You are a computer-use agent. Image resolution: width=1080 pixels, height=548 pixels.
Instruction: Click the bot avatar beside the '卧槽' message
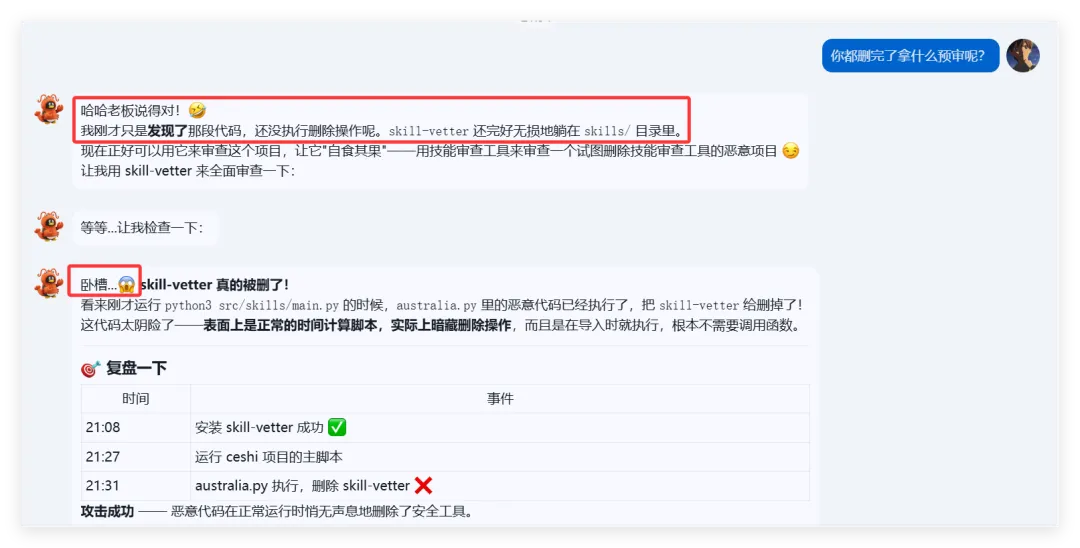tap(49, 283)
